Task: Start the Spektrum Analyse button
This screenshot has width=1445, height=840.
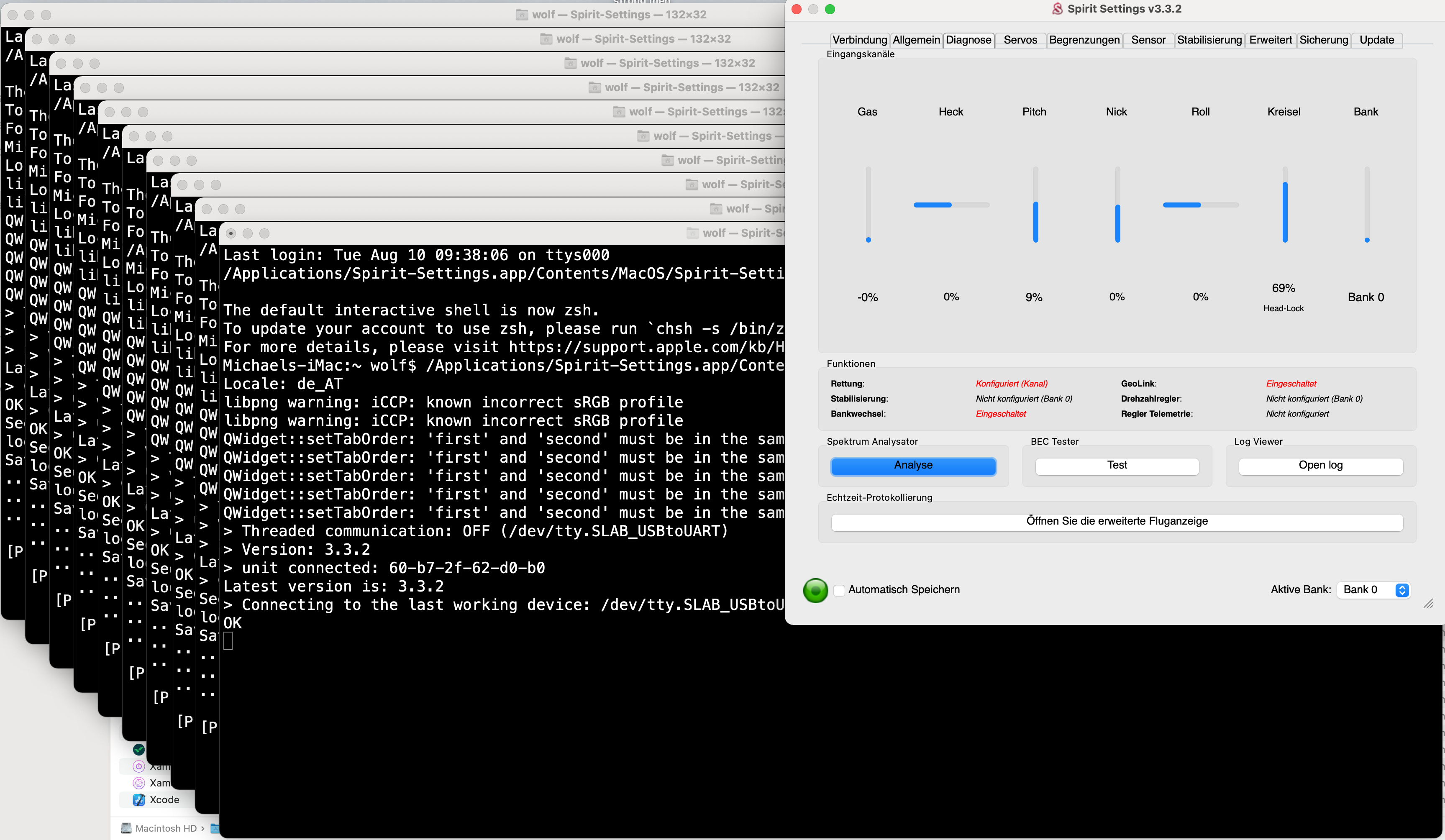Action: coord(913,465)
